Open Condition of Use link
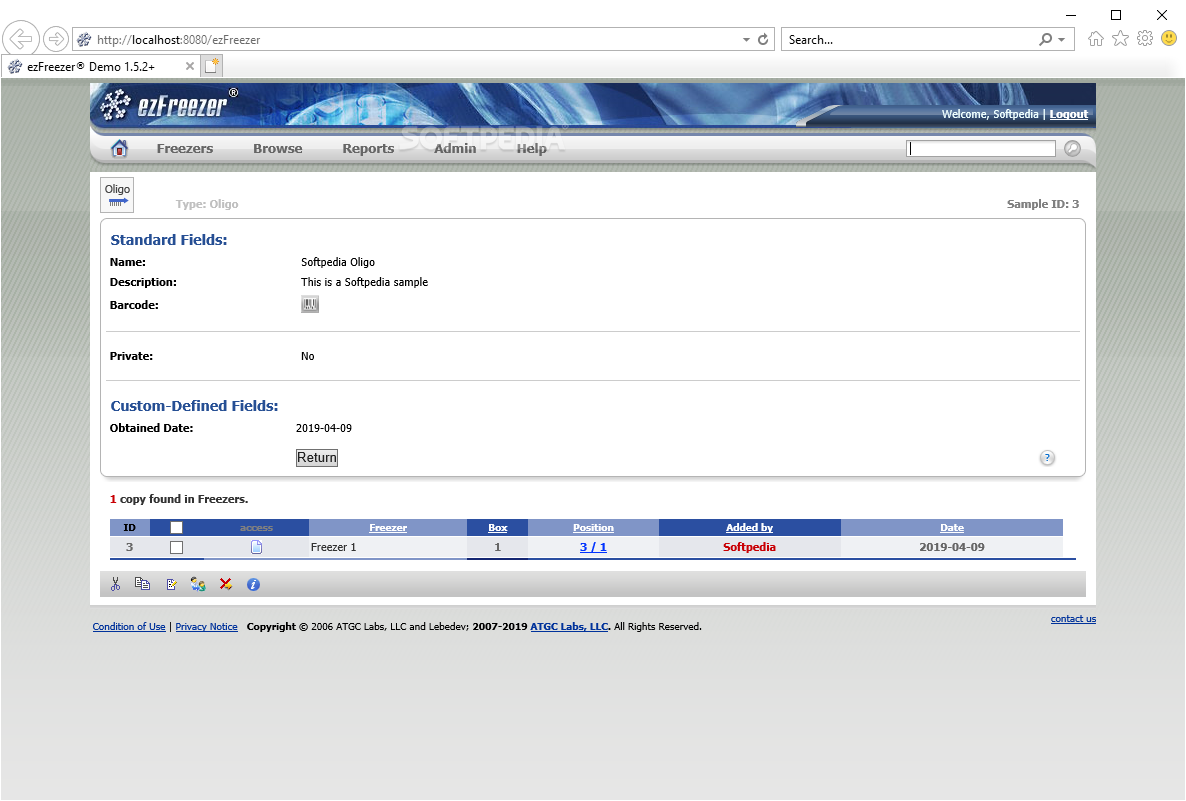Image resolution: width=1186 pixels, height=801 pixels. point(129,626)
